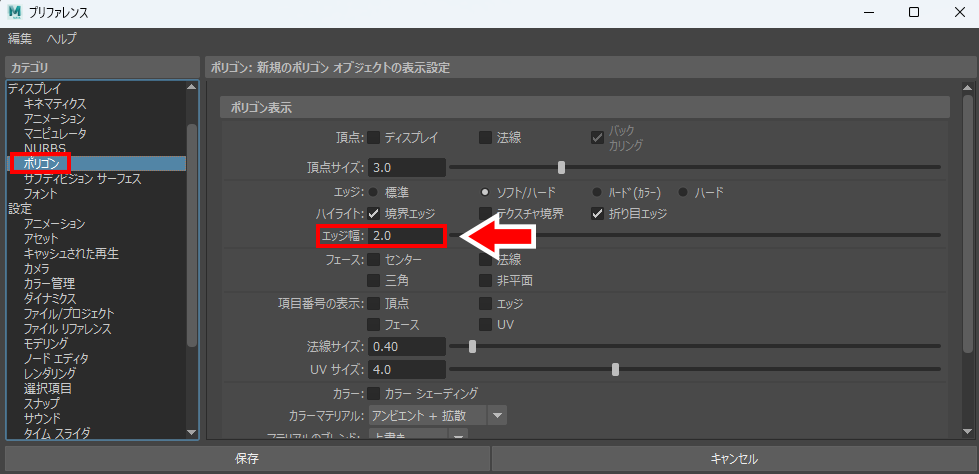
Task: Click the Maya logo icon in title bar
Action: tap(15, 12)
